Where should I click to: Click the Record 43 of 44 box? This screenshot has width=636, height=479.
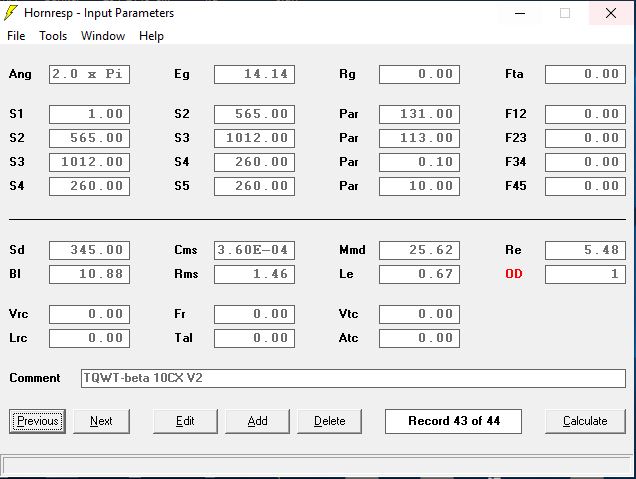pos(453,421)
